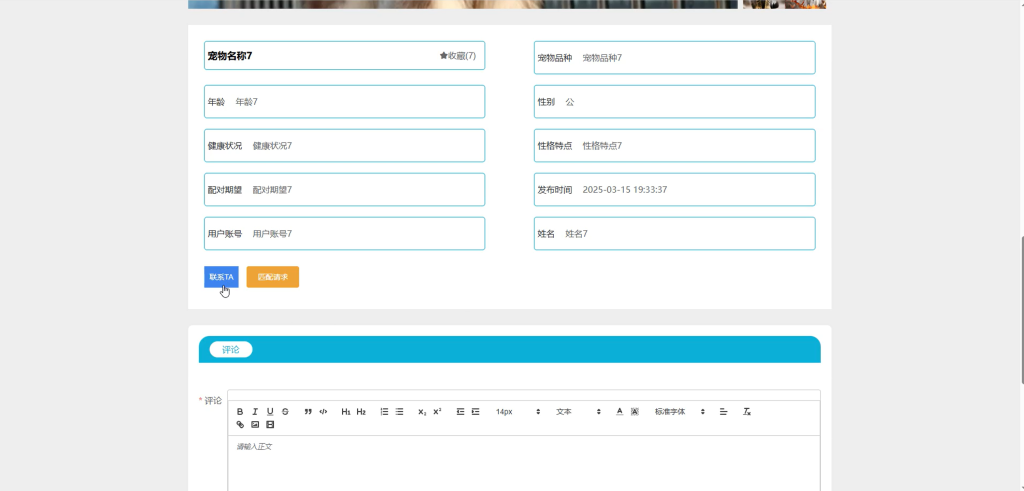Open the text alignment dropdown
1024x491 pixels.
[x=724, y=412]
